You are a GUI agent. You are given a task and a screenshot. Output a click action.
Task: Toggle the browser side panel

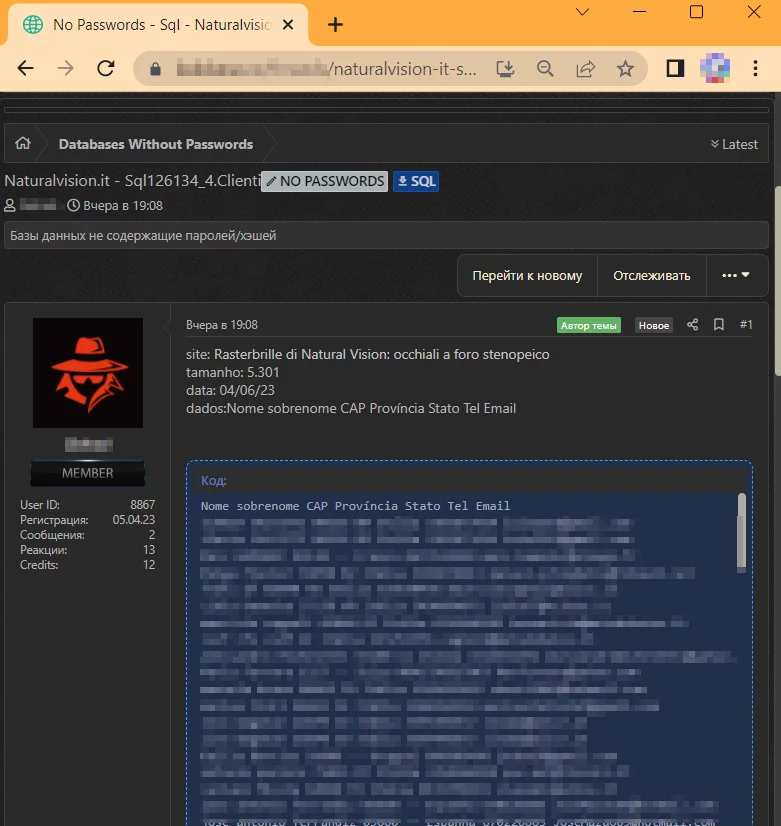(x=675, y=69)
